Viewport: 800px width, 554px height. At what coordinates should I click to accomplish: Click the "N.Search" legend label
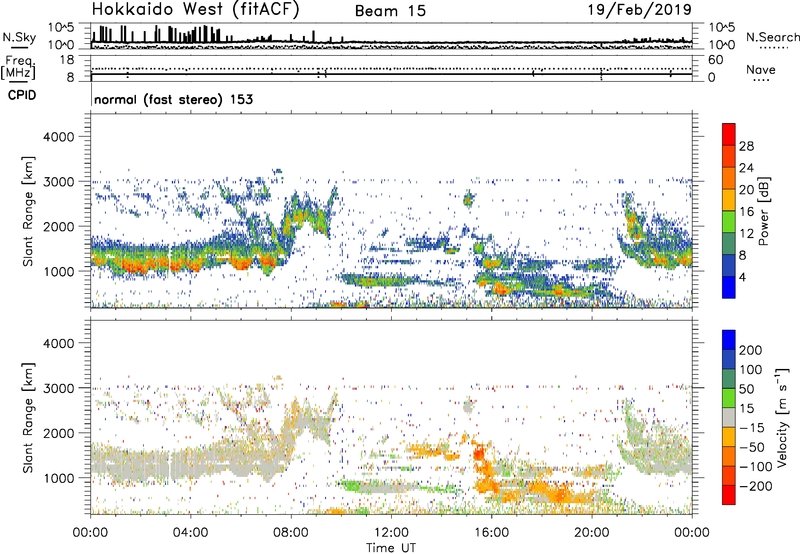click(772, 37)
